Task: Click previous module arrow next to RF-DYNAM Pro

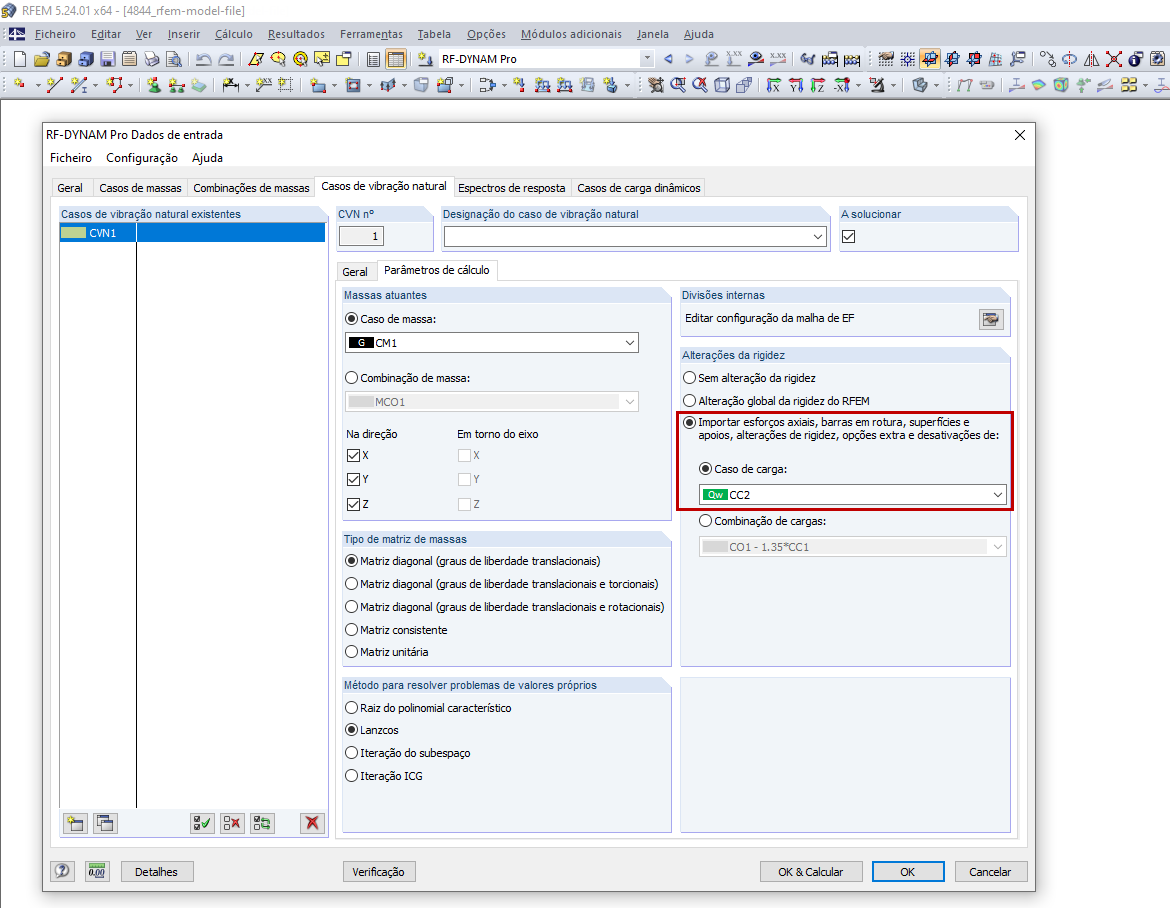Action: tap(668, 59)
